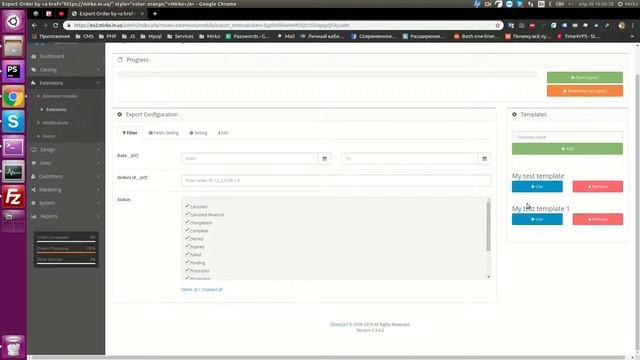Image resolution: width=640 pixels, height=360 pixels.
Task: Toggle the Chargeback status option
Action: click(198, 223)
